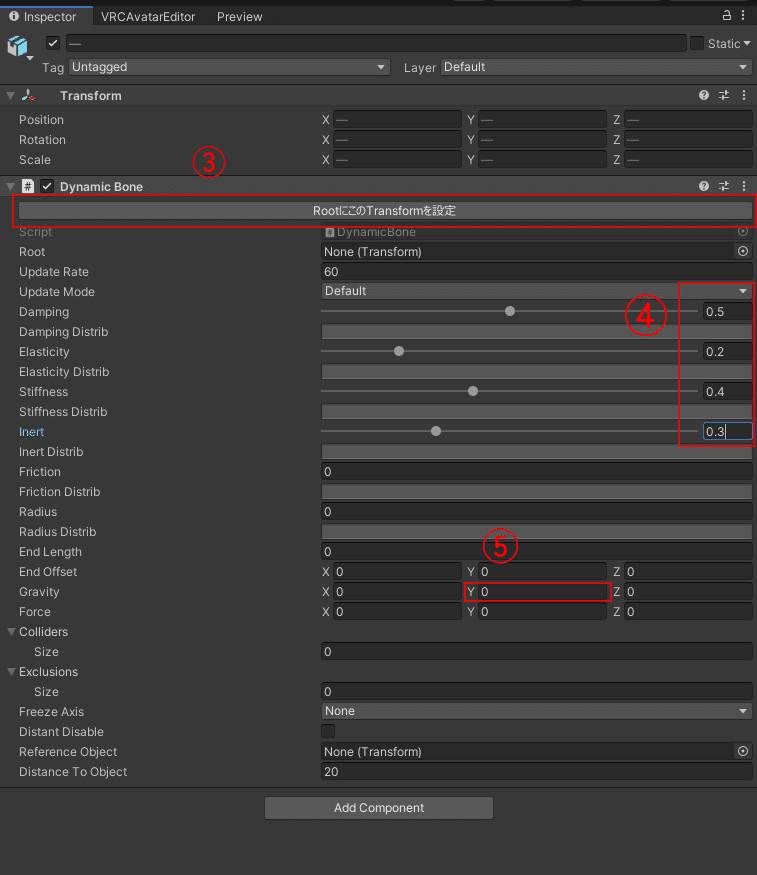Open the Freeze Axis dropdown

537,711
